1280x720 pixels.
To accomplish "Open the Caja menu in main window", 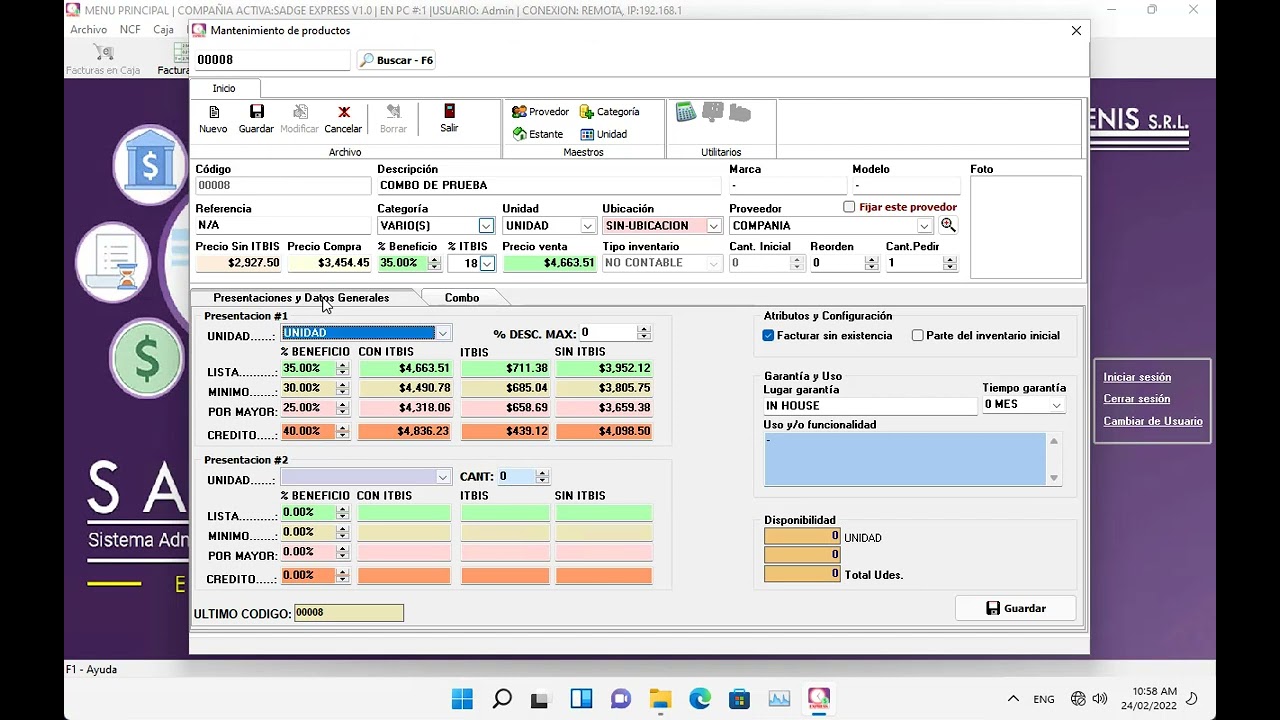I will pyautogui.click(x=163, y=30).
